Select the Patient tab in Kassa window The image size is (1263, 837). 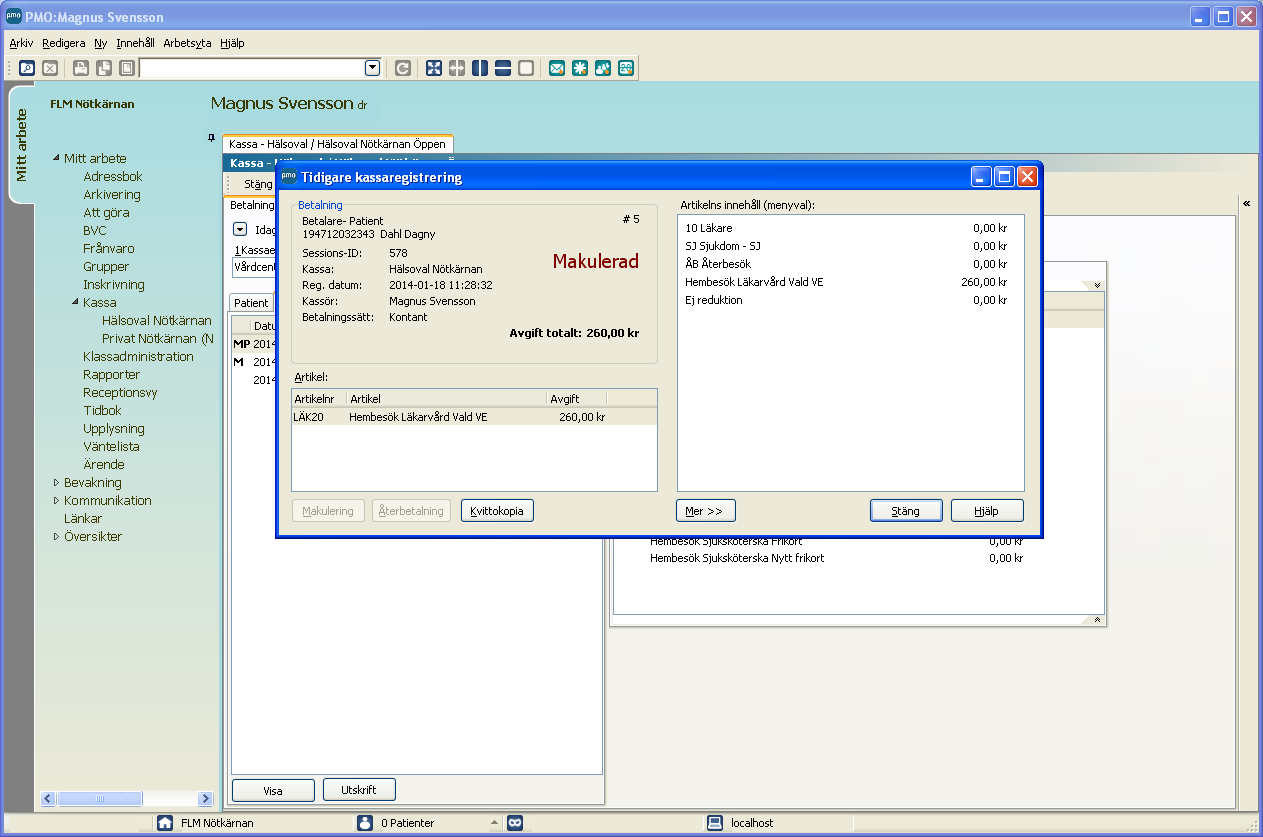click(252, 303)
